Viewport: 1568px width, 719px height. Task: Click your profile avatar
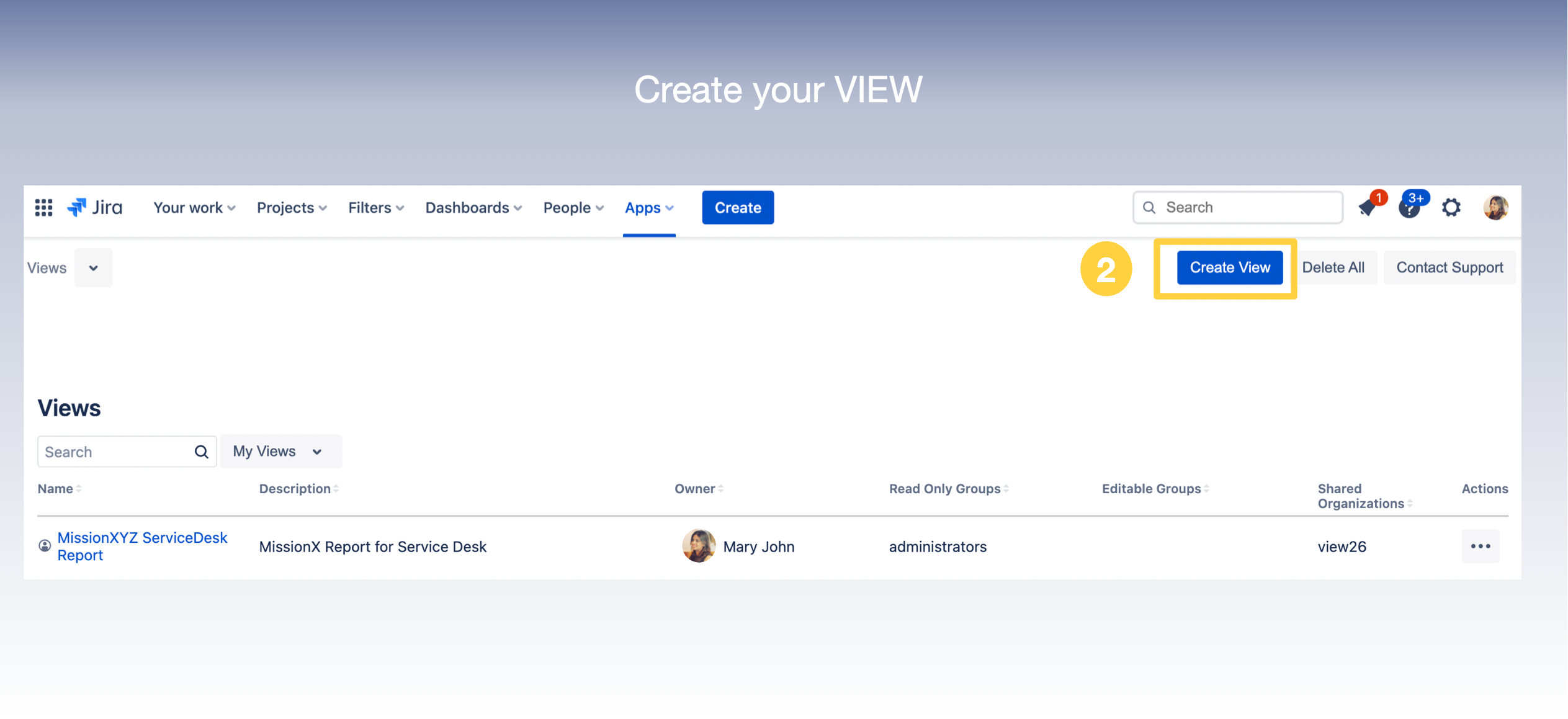coord(1495,207)
